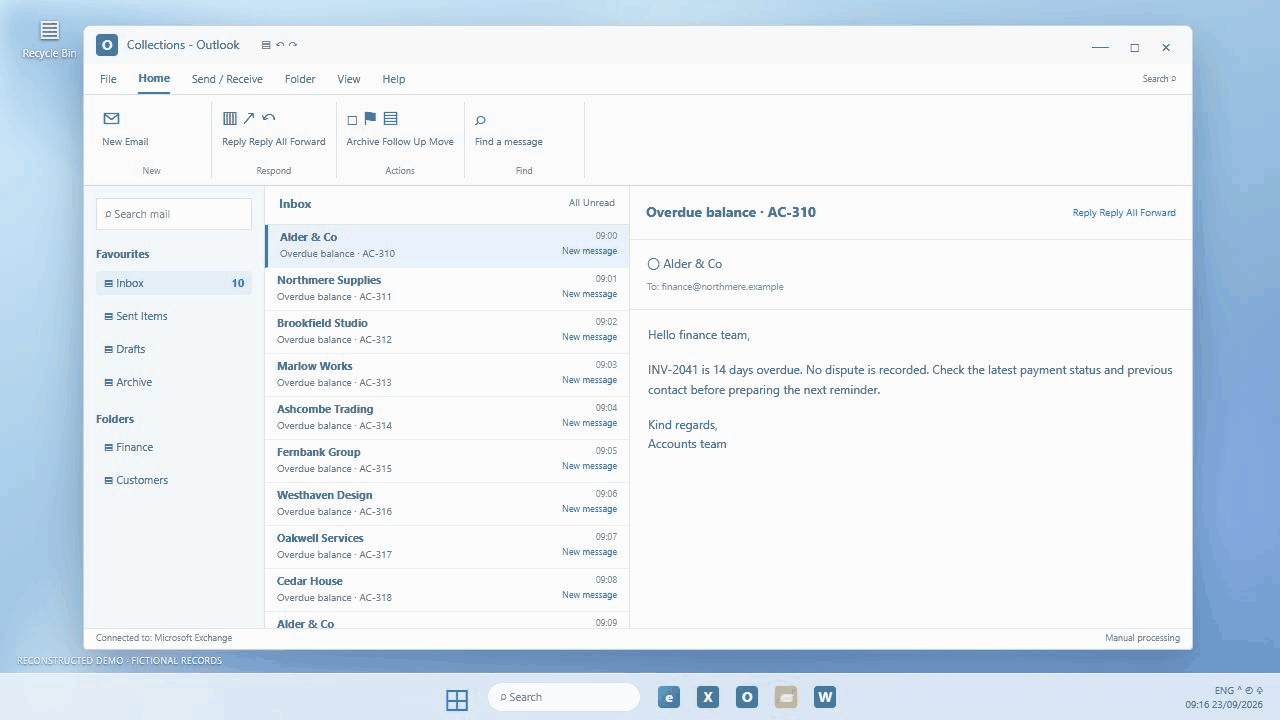1280x720 pixels.
Task: Click the list icon beside the window title
Action: pyautogui.click(x=266, y=45)
